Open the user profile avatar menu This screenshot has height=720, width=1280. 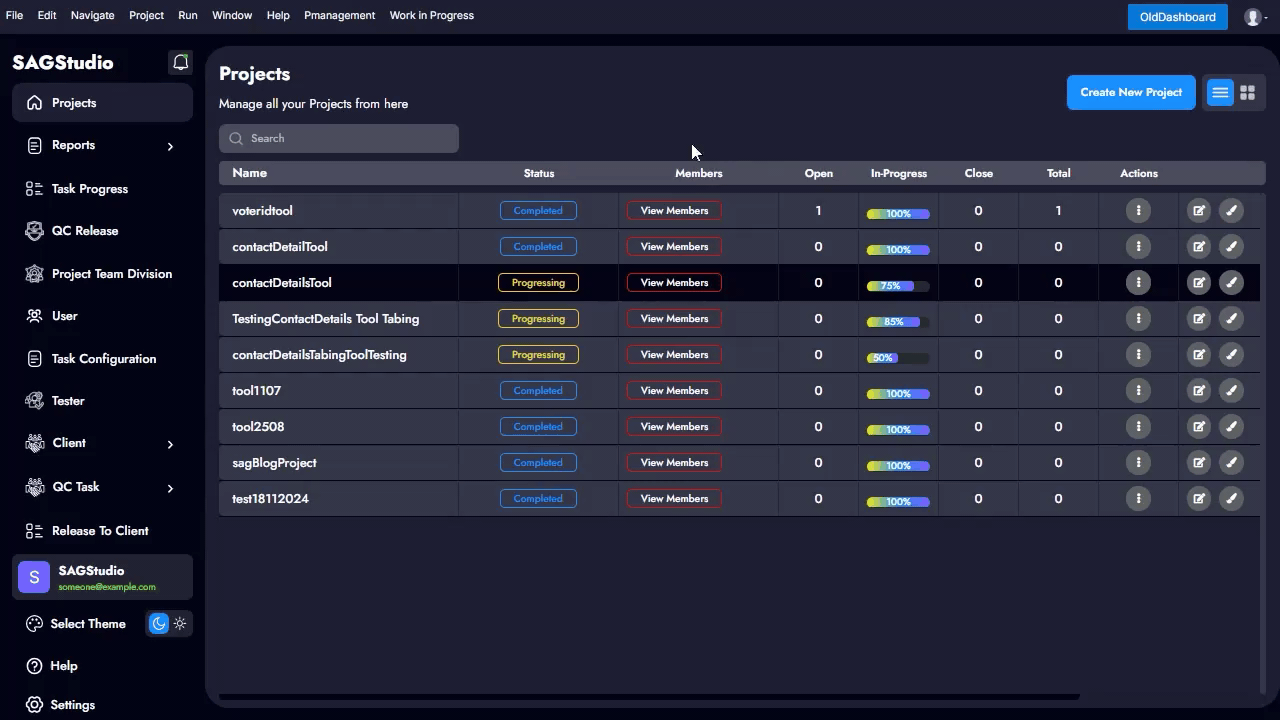[1253, 17]
